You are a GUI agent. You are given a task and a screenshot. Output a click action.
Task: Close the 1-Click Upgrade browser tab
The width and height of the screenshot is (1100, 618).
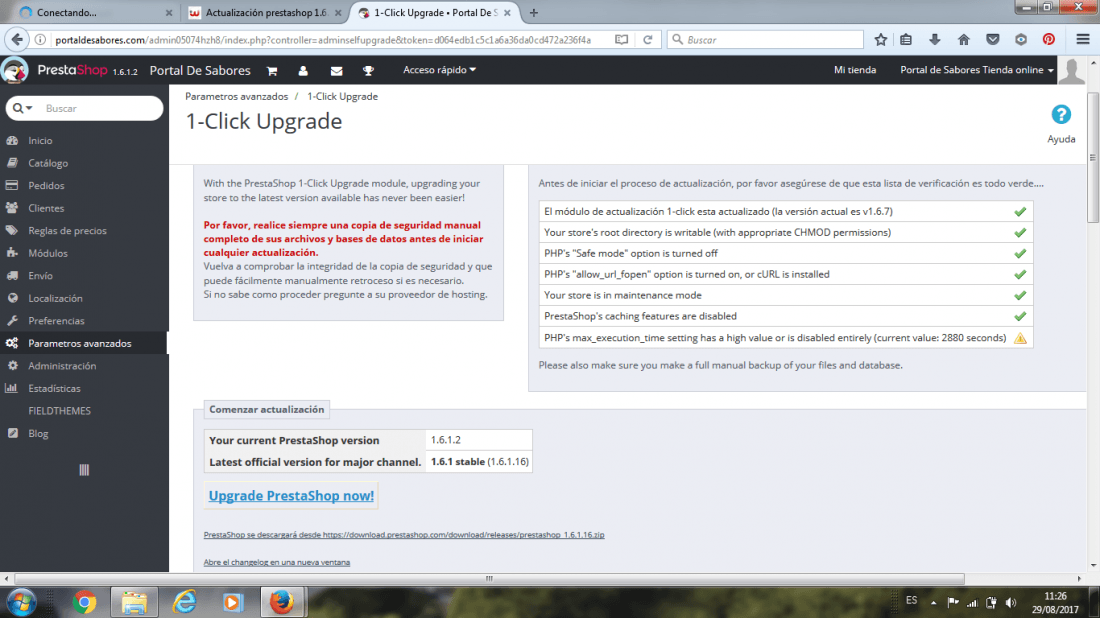[x=507, y=13]
